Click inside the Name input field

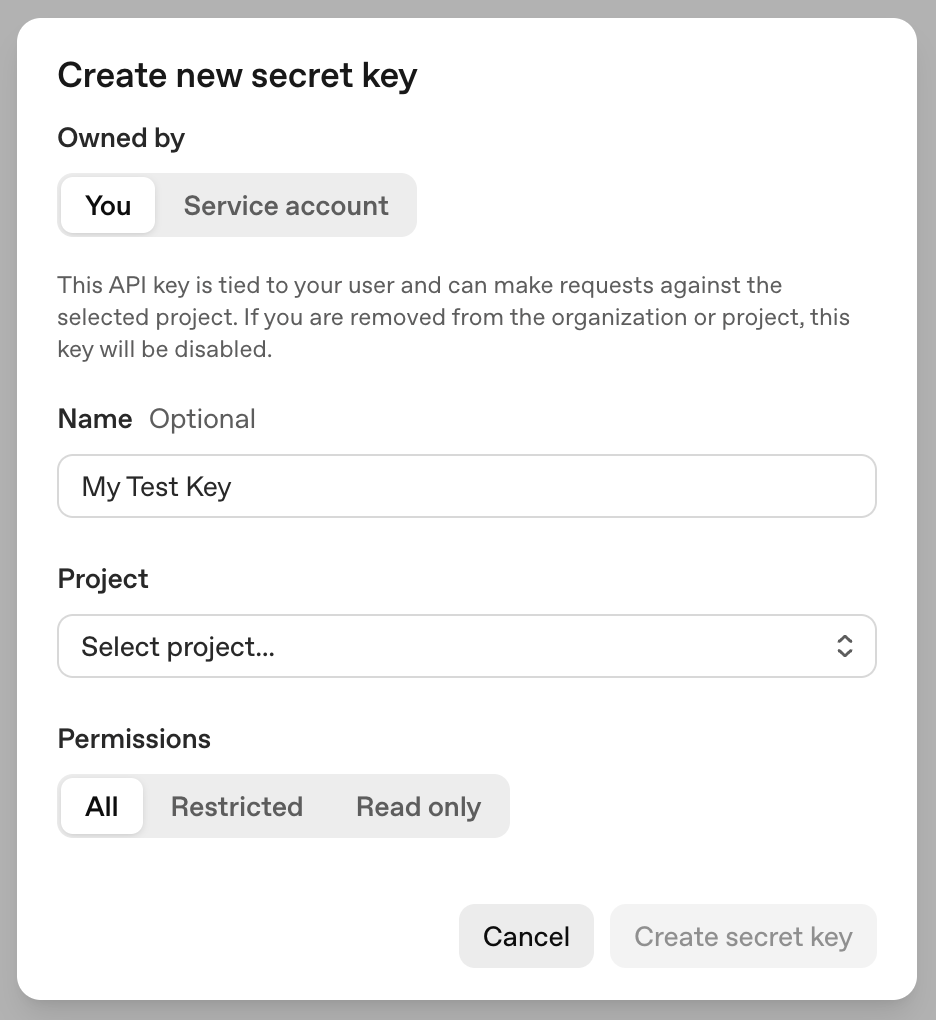pyautogui.click(x=467, y=486)
